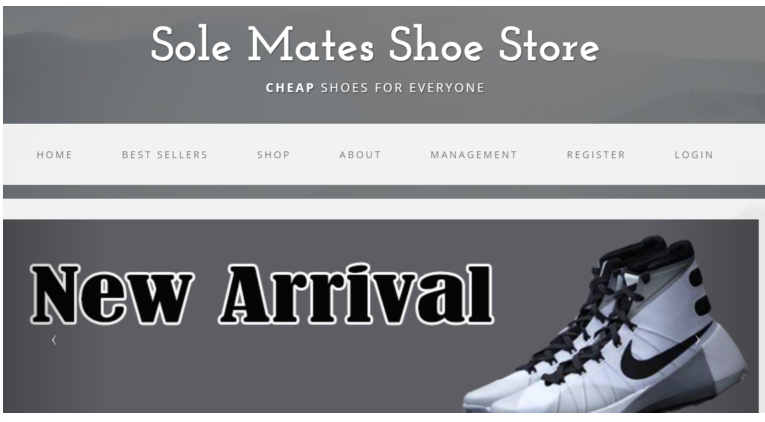Click the word Store in site title
Viewport: 765px width, 422px height.
coord(549,44)
